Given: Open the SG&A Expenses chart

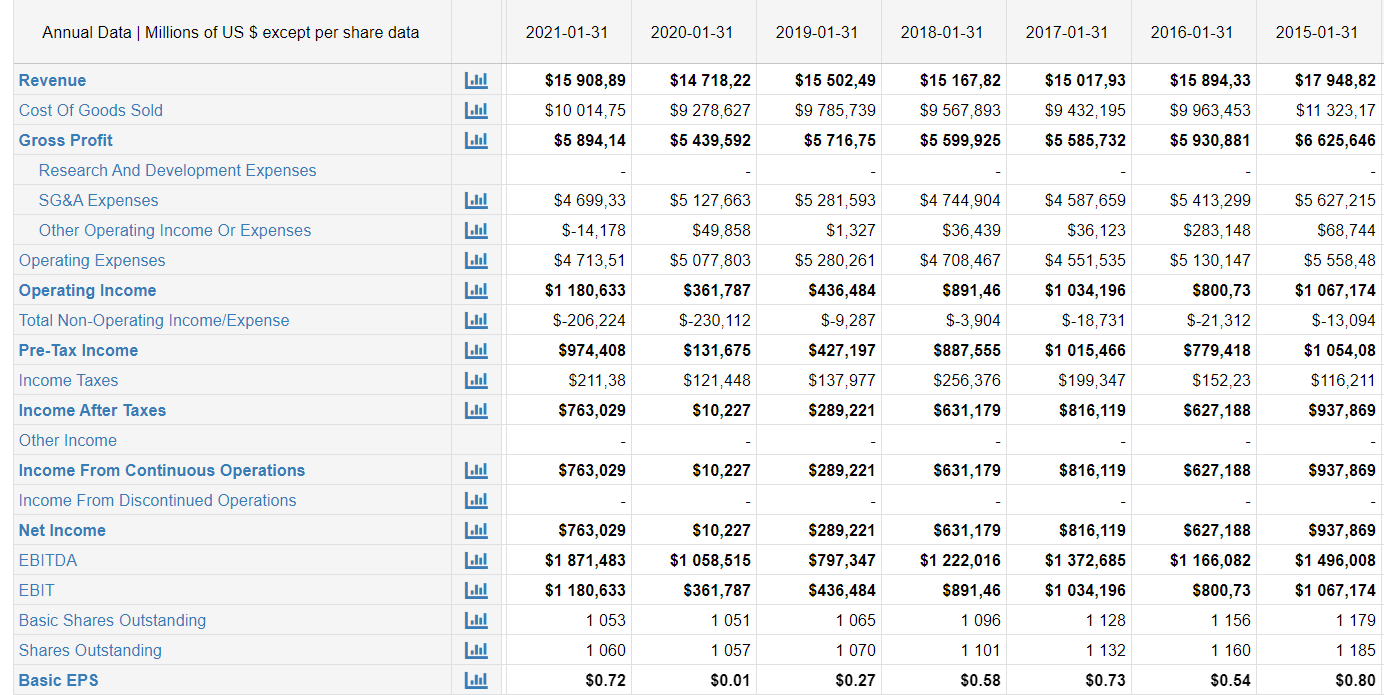Looking at the screenshot, I should coord(477,200).
